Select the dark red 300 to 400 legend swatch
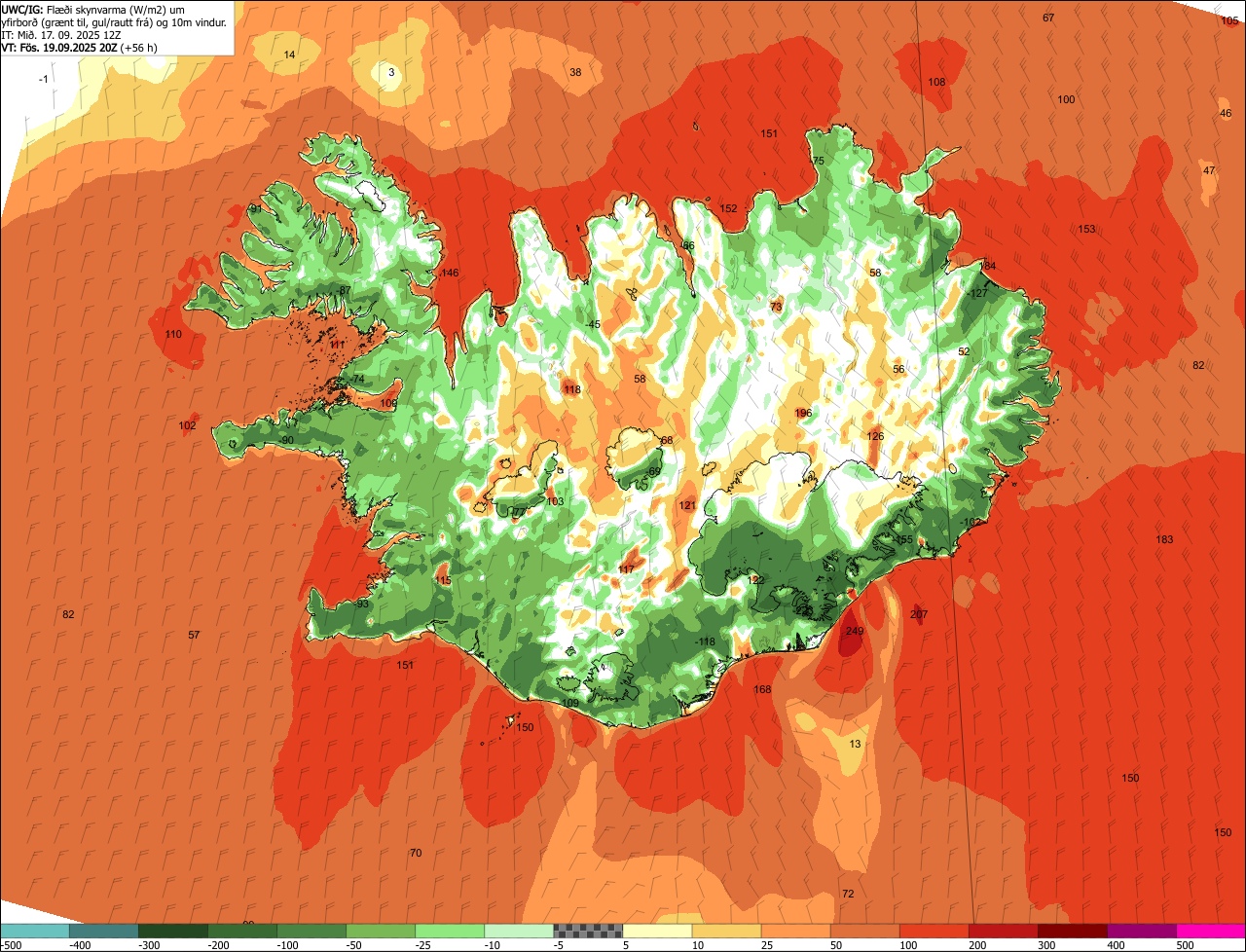 pos(1072,931)
